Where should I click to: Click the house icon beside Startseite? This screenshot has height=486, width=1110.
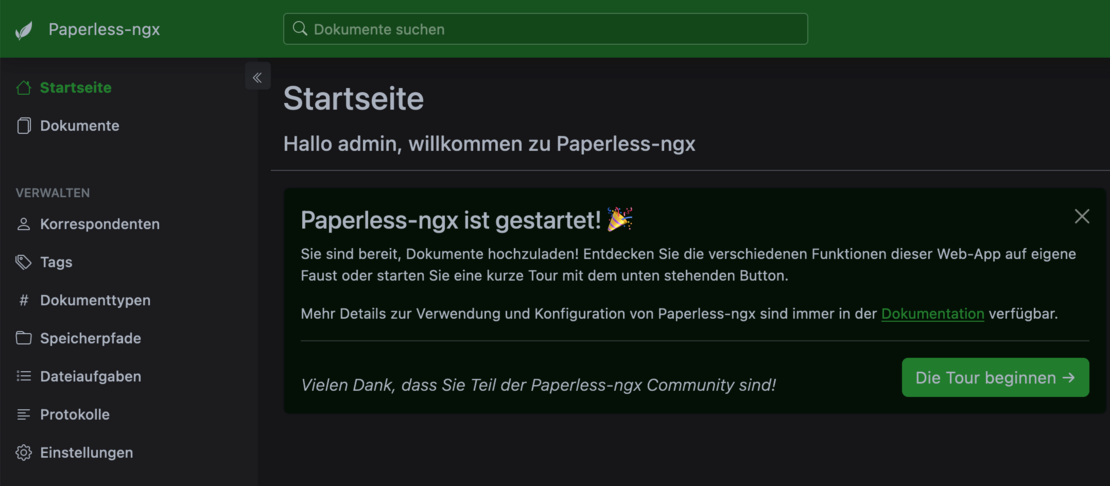(24, 88)
